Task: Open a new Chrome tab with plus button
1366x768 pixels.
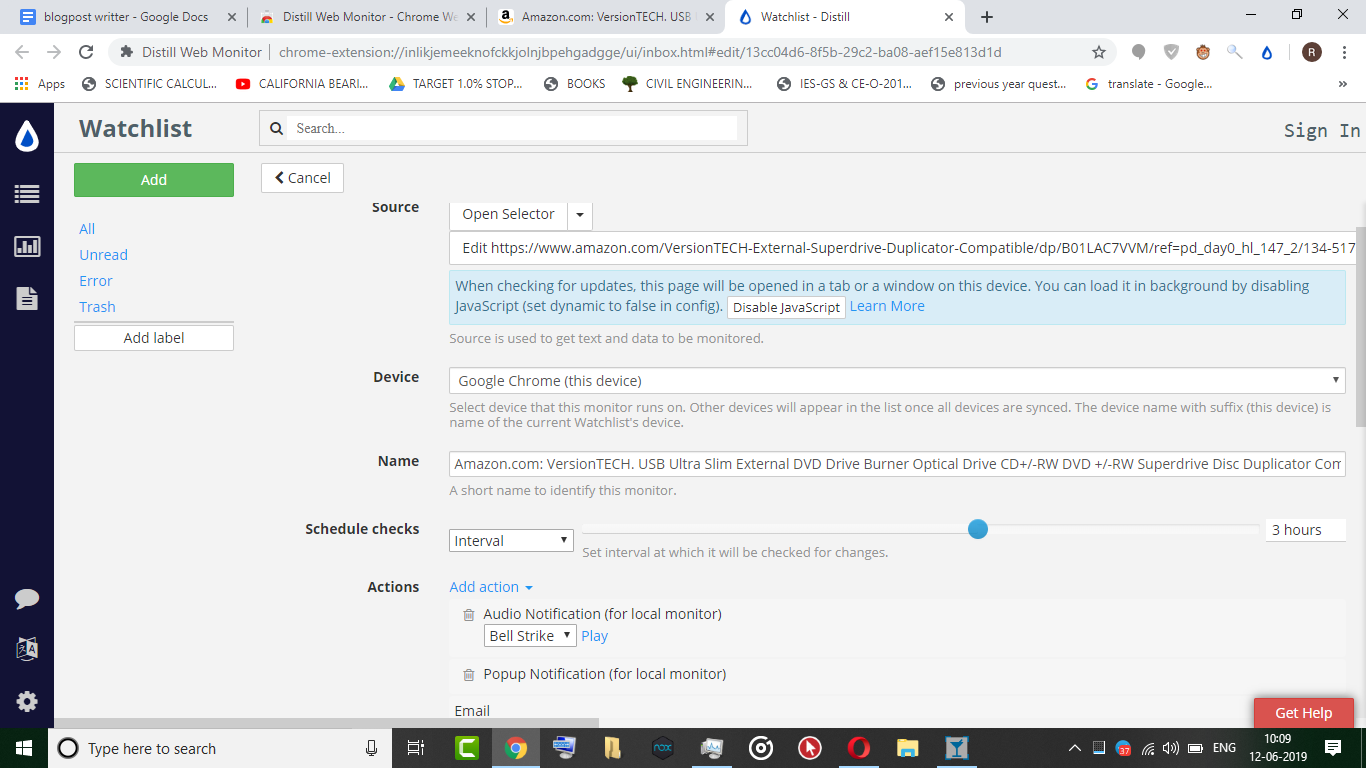Action: [x=987, y=17]
